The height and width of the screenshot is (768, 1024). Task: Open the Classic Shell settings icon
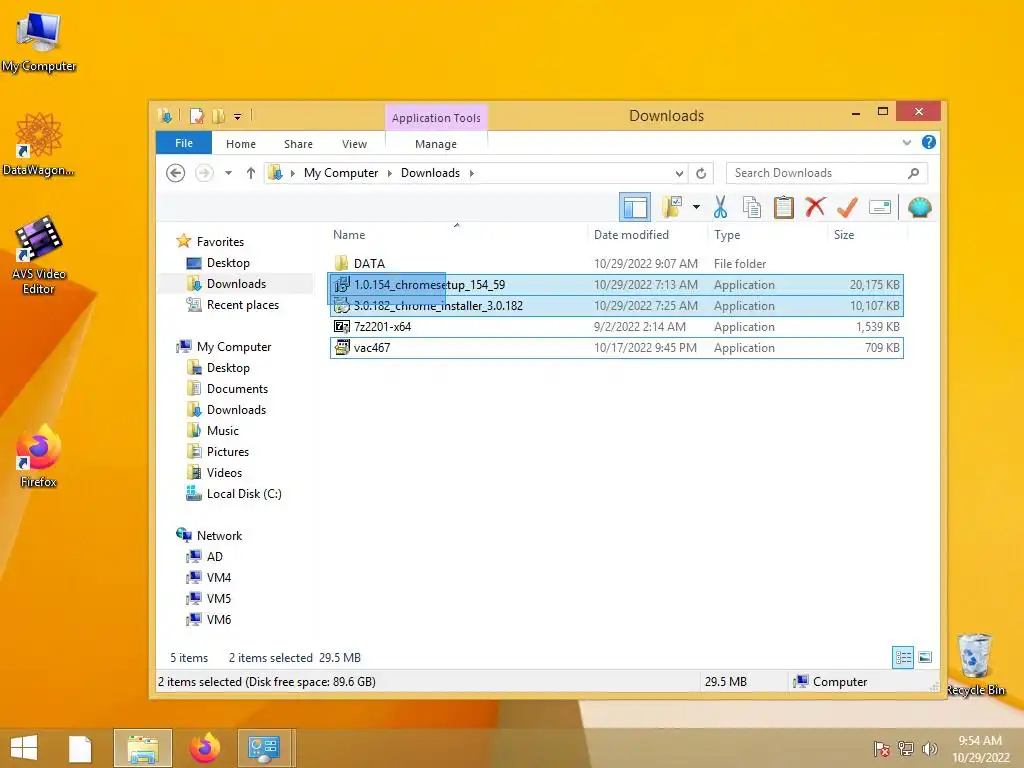920,208
